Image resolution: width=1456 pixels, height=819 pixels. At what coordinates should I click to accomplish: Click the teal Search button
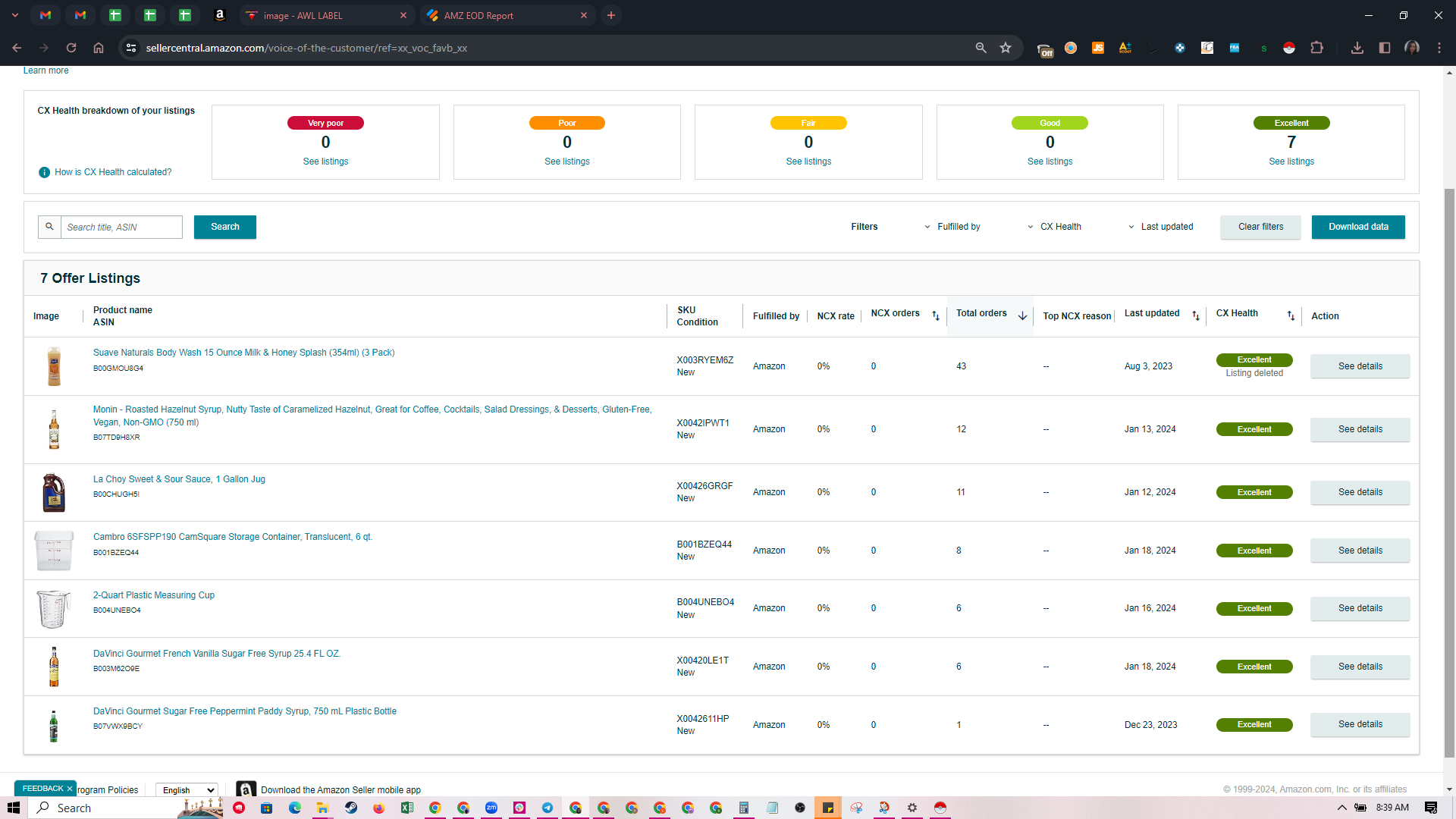tap(225, 227)
